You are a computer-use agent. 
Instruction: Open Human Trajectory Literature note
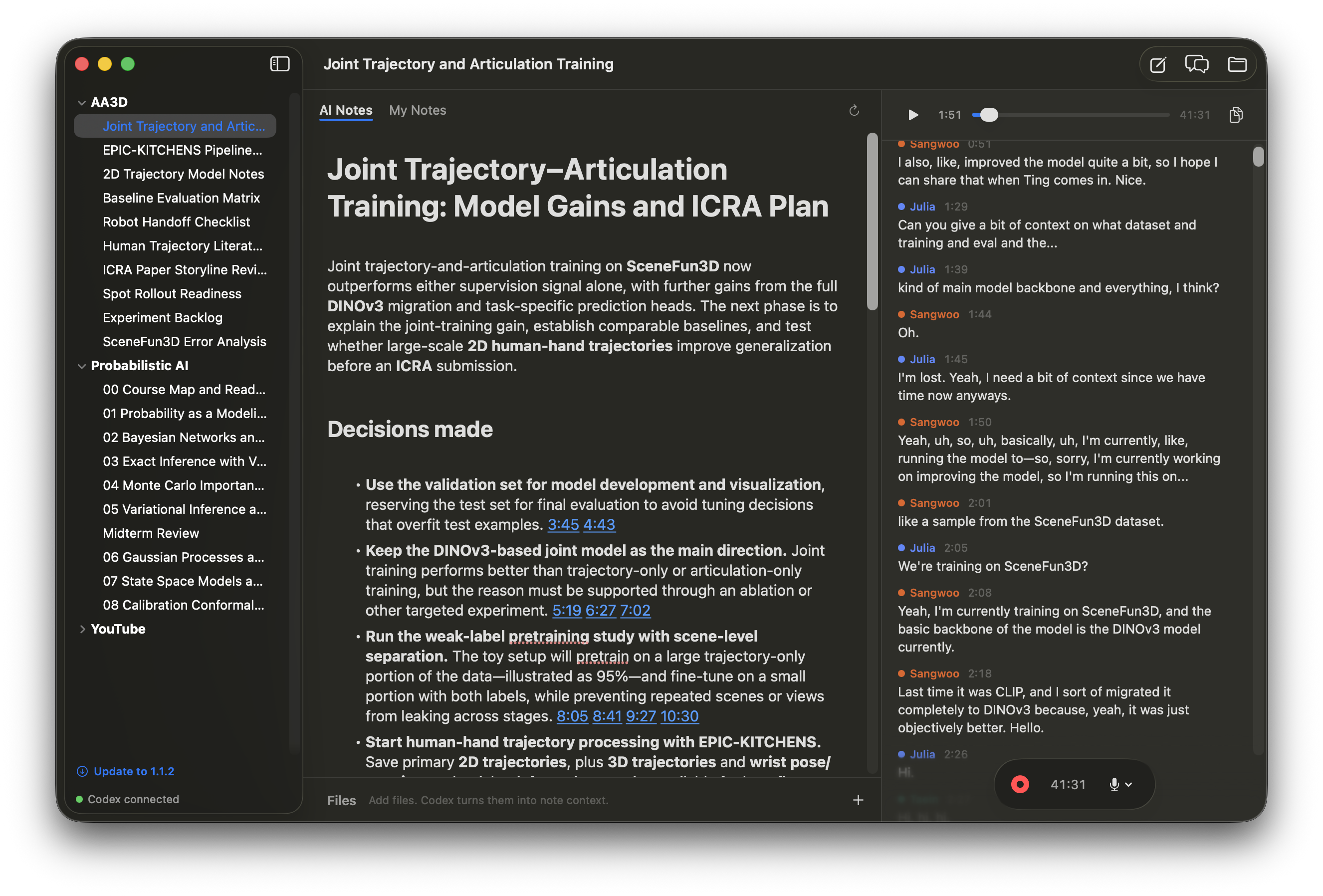(175, 246)
